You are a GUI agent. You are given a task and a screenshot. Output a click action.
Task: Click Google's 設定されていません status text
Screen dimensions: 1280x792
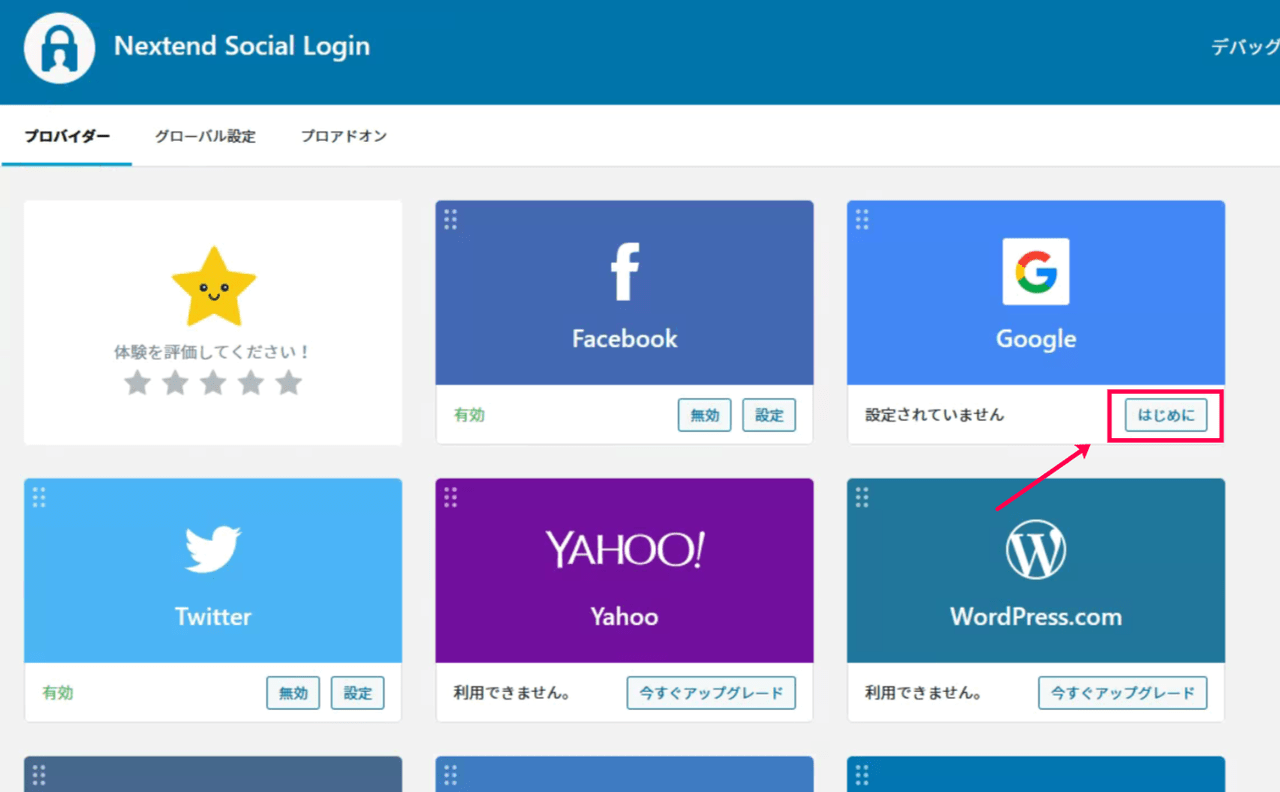pyautogui.click(x=935, y=415)
